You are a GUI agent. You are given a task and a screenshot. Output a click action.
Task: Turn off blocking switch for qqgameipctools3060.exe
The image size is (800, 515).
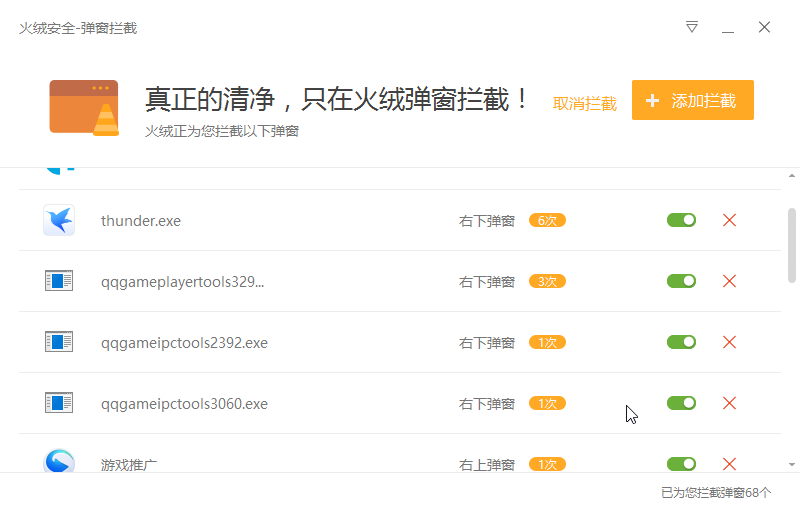point(681,403)
